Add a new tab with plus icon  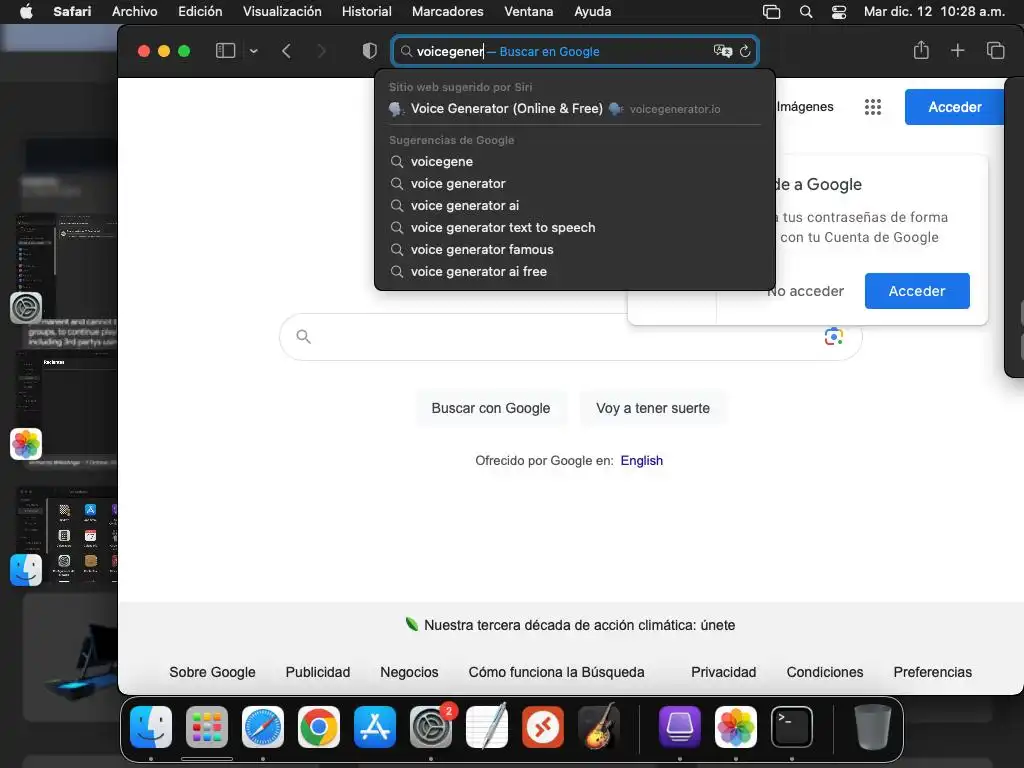click(957, 50)
